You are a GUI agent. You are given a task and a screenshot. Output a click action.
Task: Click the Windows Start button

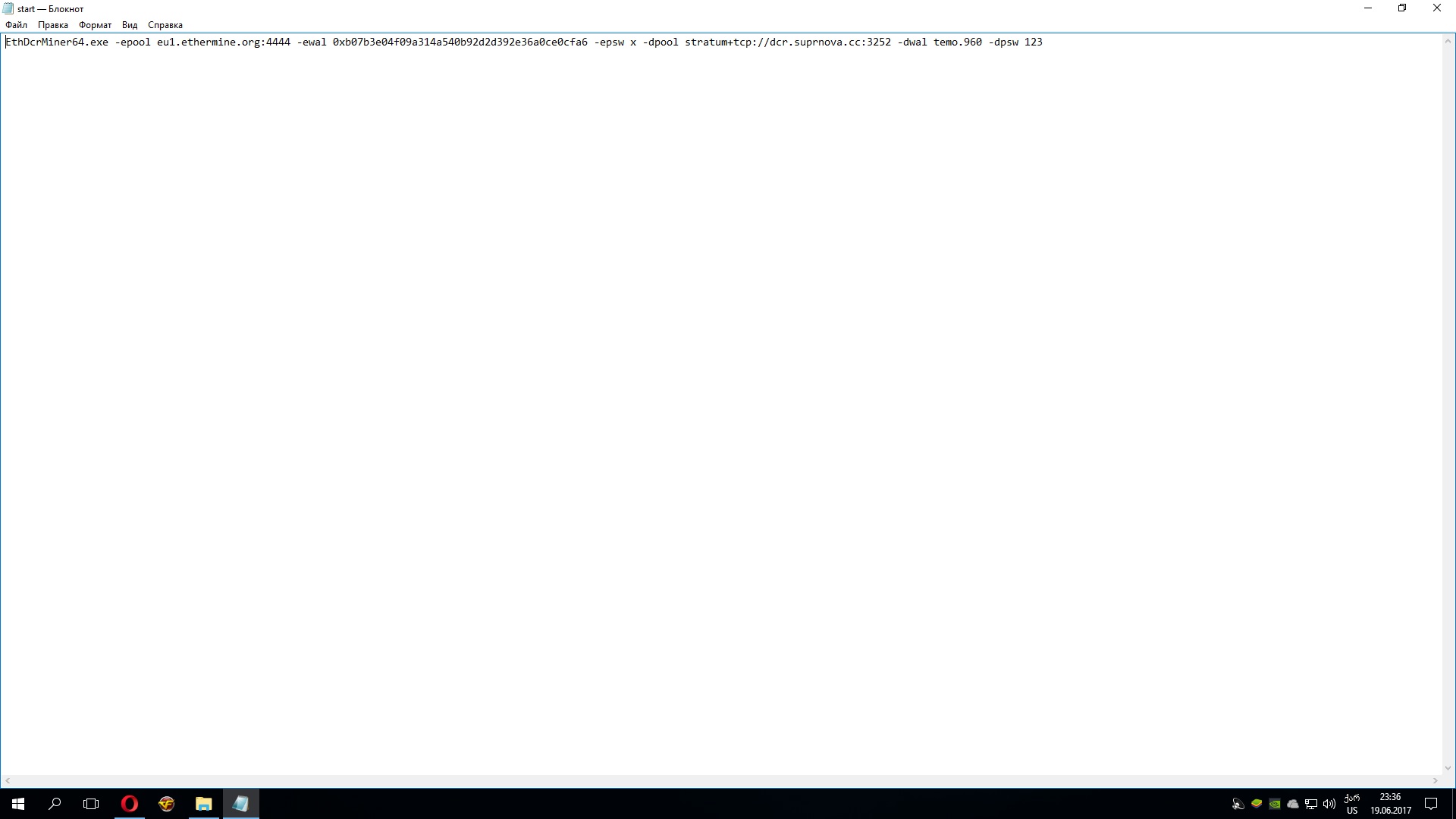click(18, 804)
